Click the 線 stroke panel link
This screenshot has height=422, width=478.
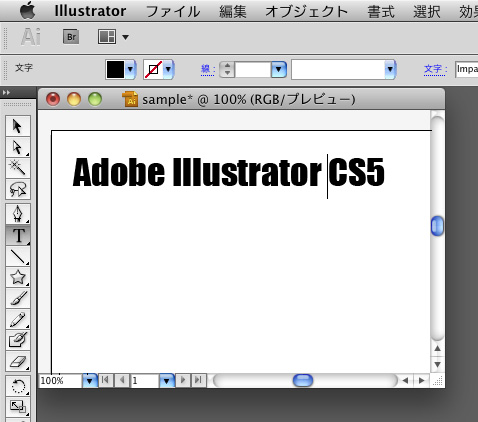click(208, 69)
